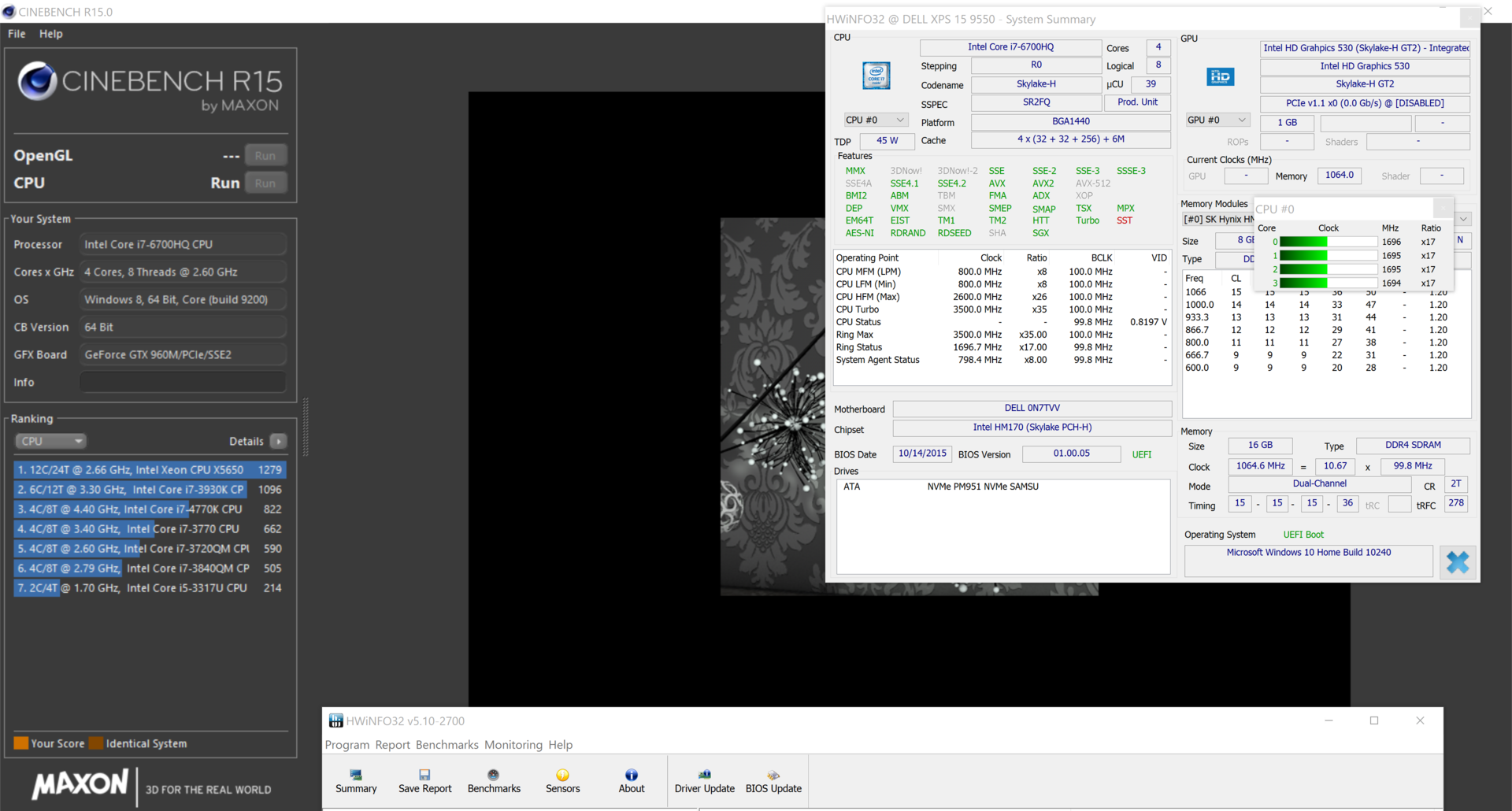Open the Cinebench Help menu
This screenshot has width=1512, height=811.
pyautogui.click(x=51, y=34)
